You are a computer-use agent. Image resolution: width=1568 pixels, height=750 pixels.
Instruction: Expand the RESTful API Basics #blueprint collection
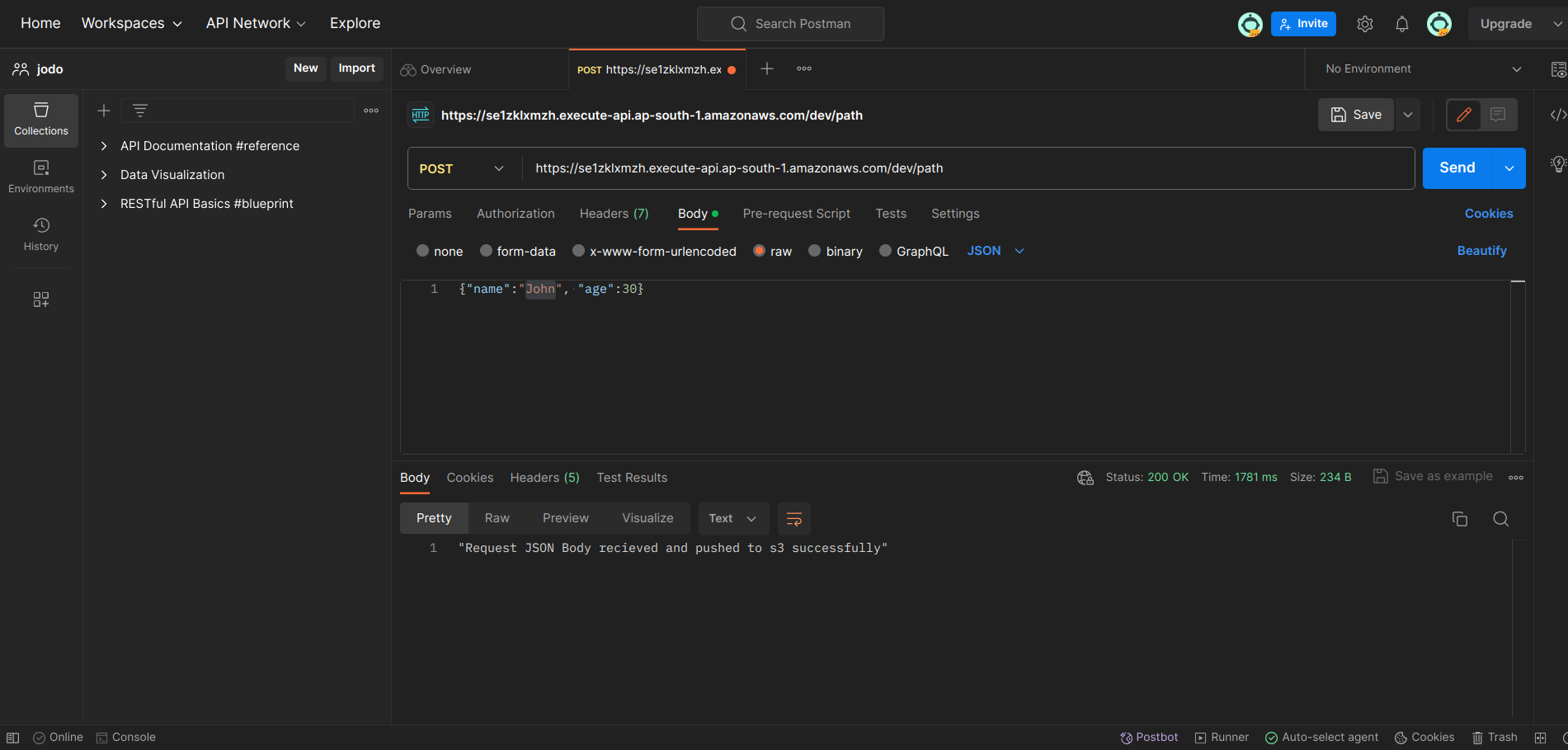(x=104, y=204)
